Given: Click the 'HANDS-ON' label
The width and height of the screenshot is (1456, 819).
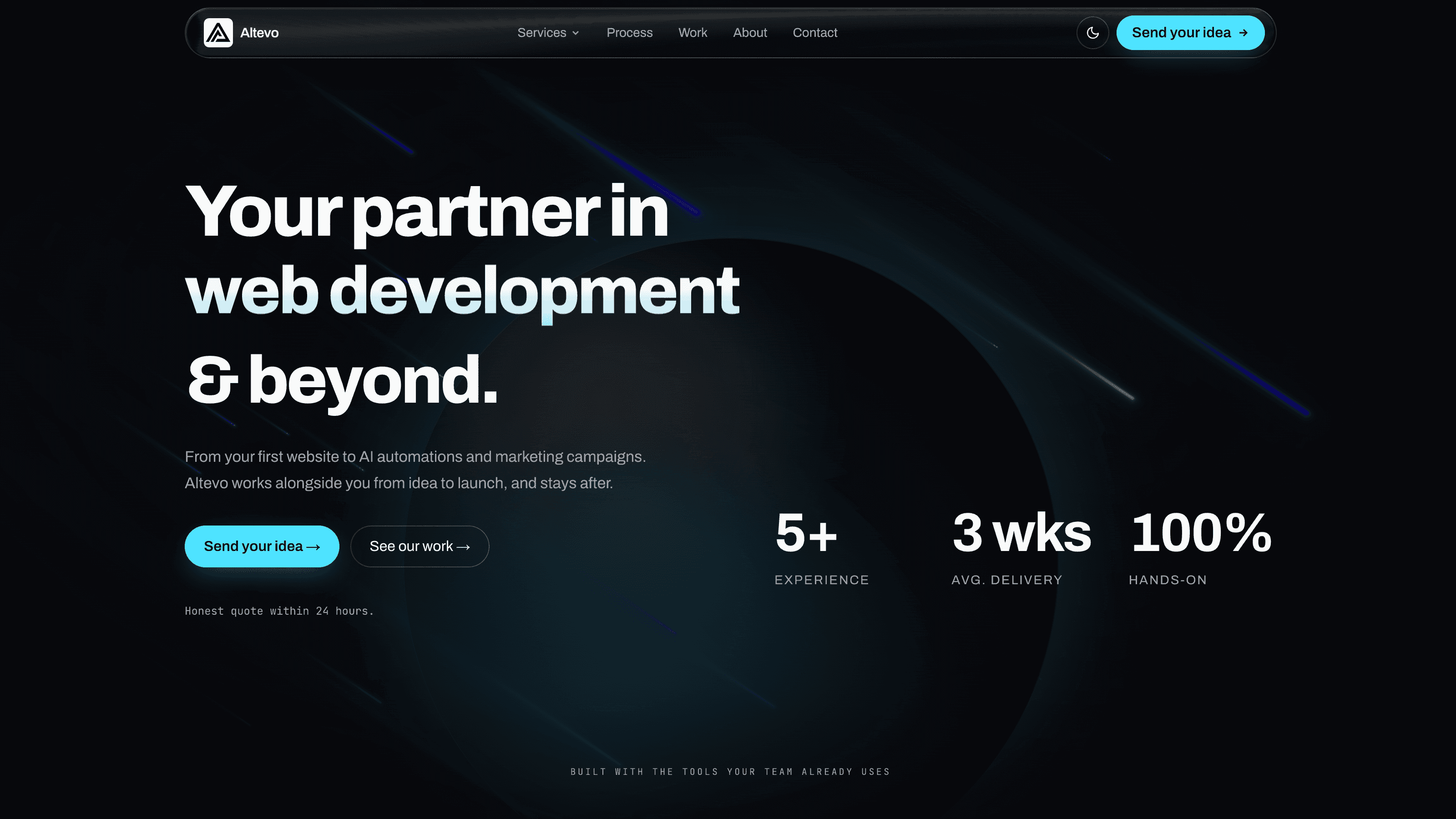Looking at the screenshot, I should click(1167, 580).
